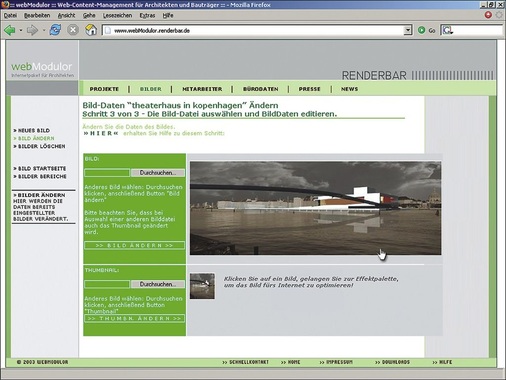Click the BILD ÄNDERN sidebar link
This screenshot has height=380, width=506.
[x=34, y=138]
